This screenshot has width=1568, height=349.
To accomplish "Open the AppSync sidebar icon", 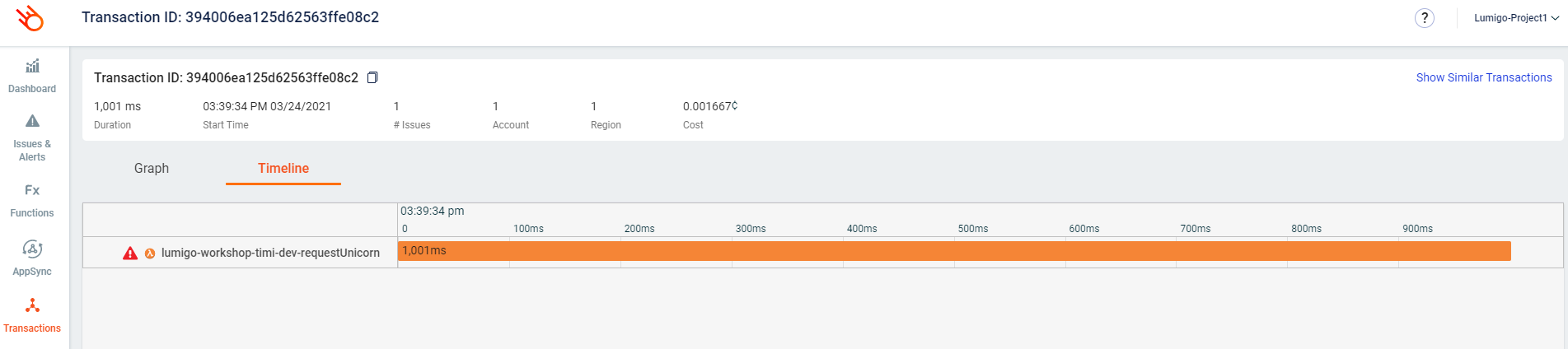I will coord(32,249).
